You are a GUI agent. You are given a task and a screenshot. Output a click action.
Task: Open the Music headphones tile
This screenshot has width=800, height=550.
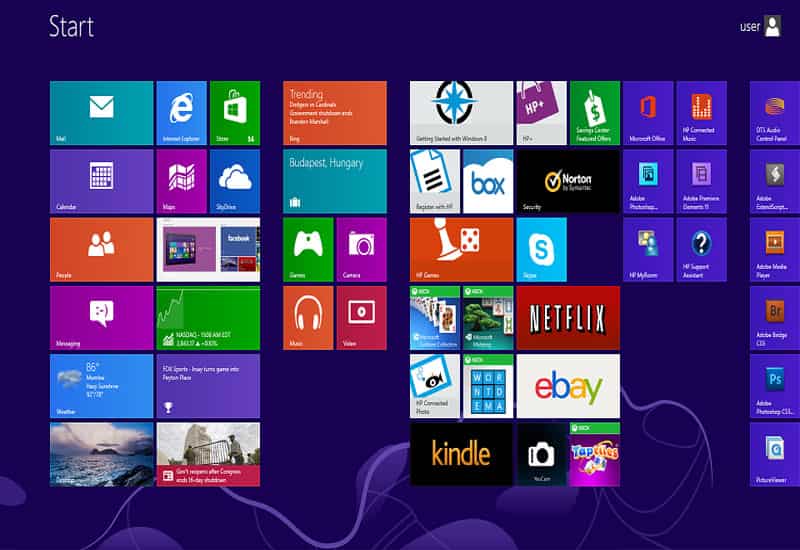[x=308, y=318]
